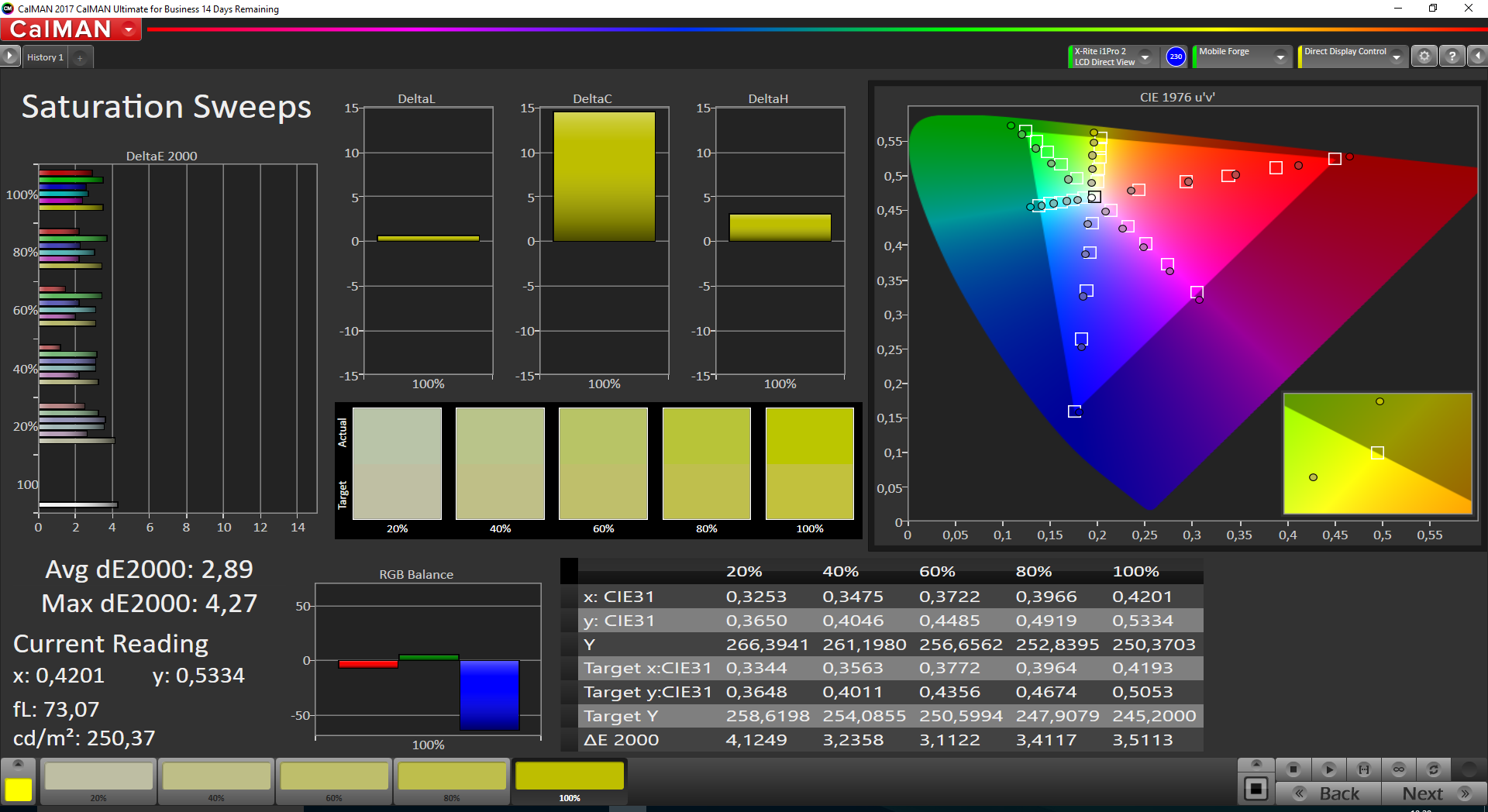
Task: Click the fL: 73,07 value
Action: (x=56, y=709)
